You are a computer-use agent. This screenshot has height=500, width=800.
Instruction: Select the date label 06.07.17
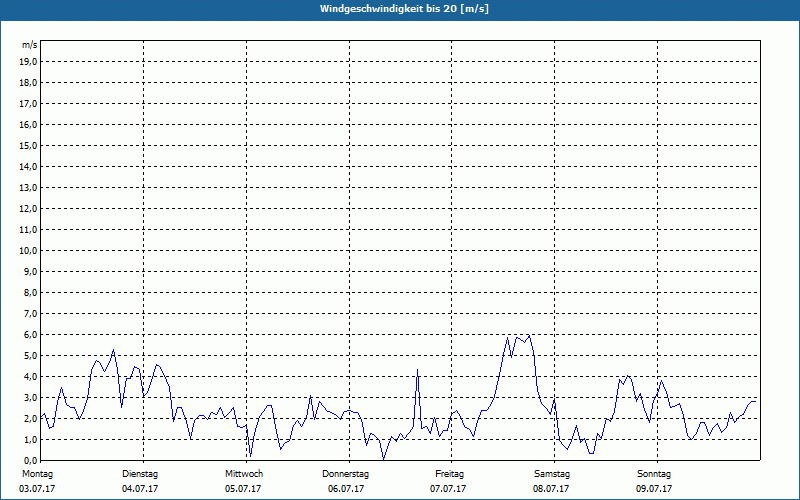click(x=346, y=489)
